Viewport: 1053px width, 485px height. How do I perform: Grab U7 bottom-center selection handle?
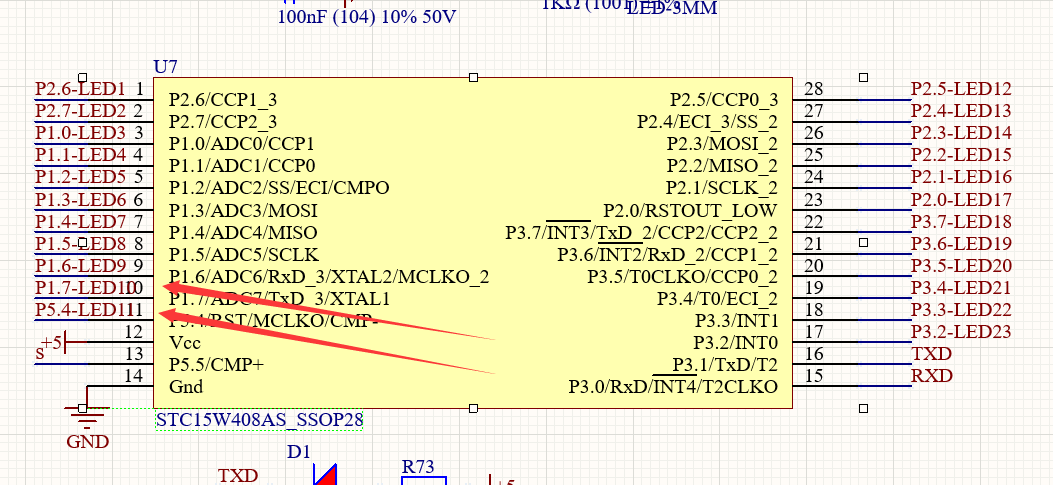473,408
